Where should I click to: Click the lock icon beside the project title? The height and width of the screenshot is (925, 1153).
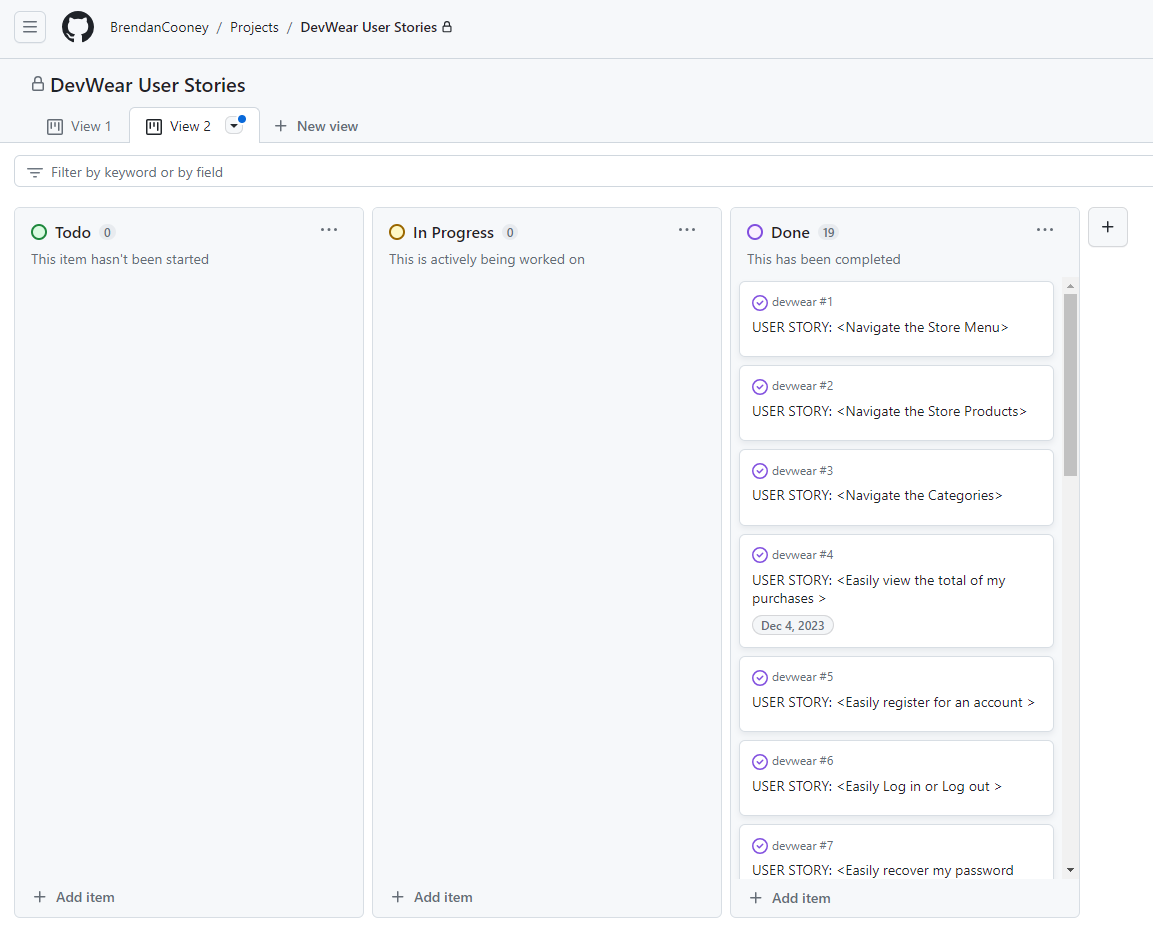pyautogui.click(x=38, y=84)
